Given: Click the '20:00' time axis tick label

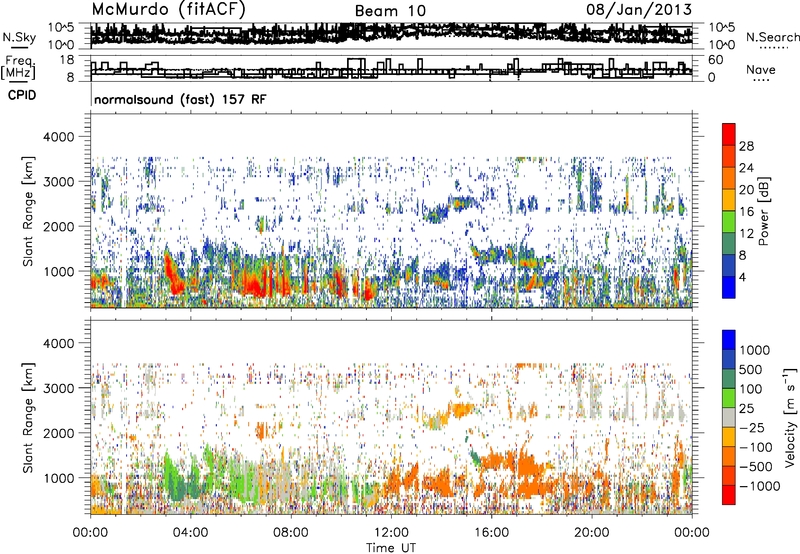Looking at the screenshot, I should click(591, 533).
